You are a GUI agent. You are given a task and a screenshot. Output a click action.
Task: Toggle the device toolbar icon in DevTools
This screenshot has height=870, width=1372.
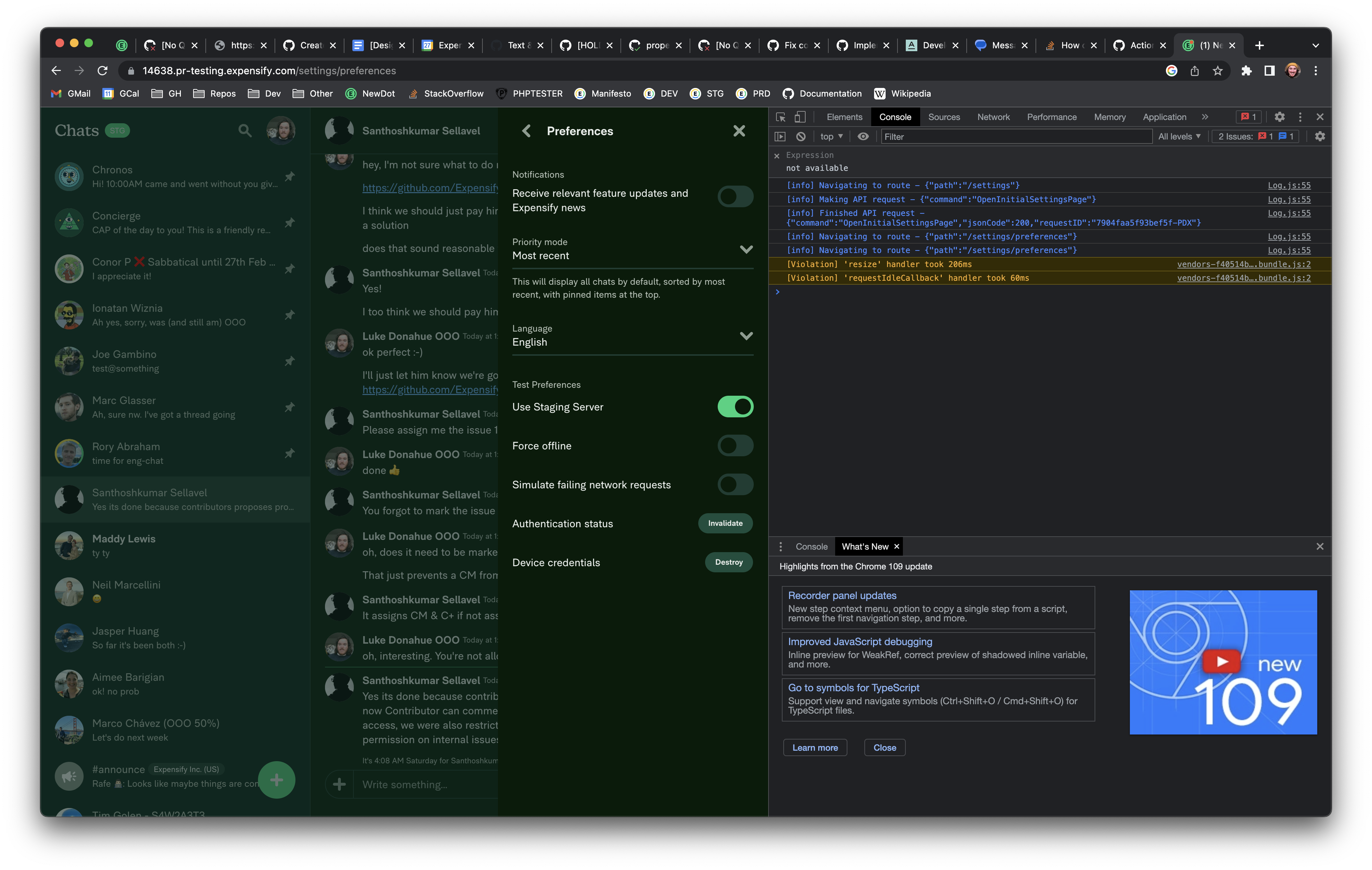click(x=800, y=117)
